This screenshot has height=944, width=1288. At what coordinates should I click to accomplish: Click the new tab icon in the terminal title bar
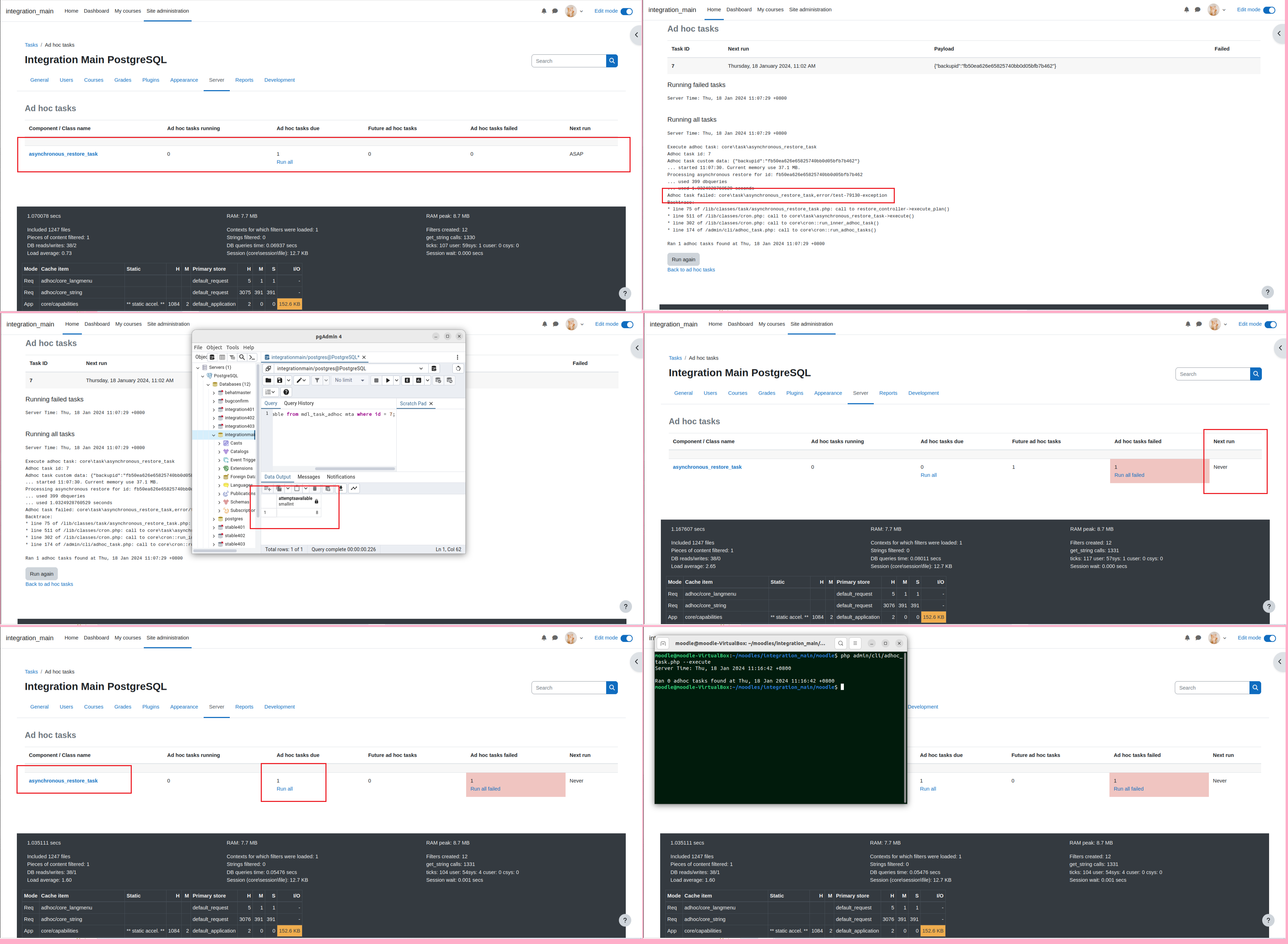(663, 643)
